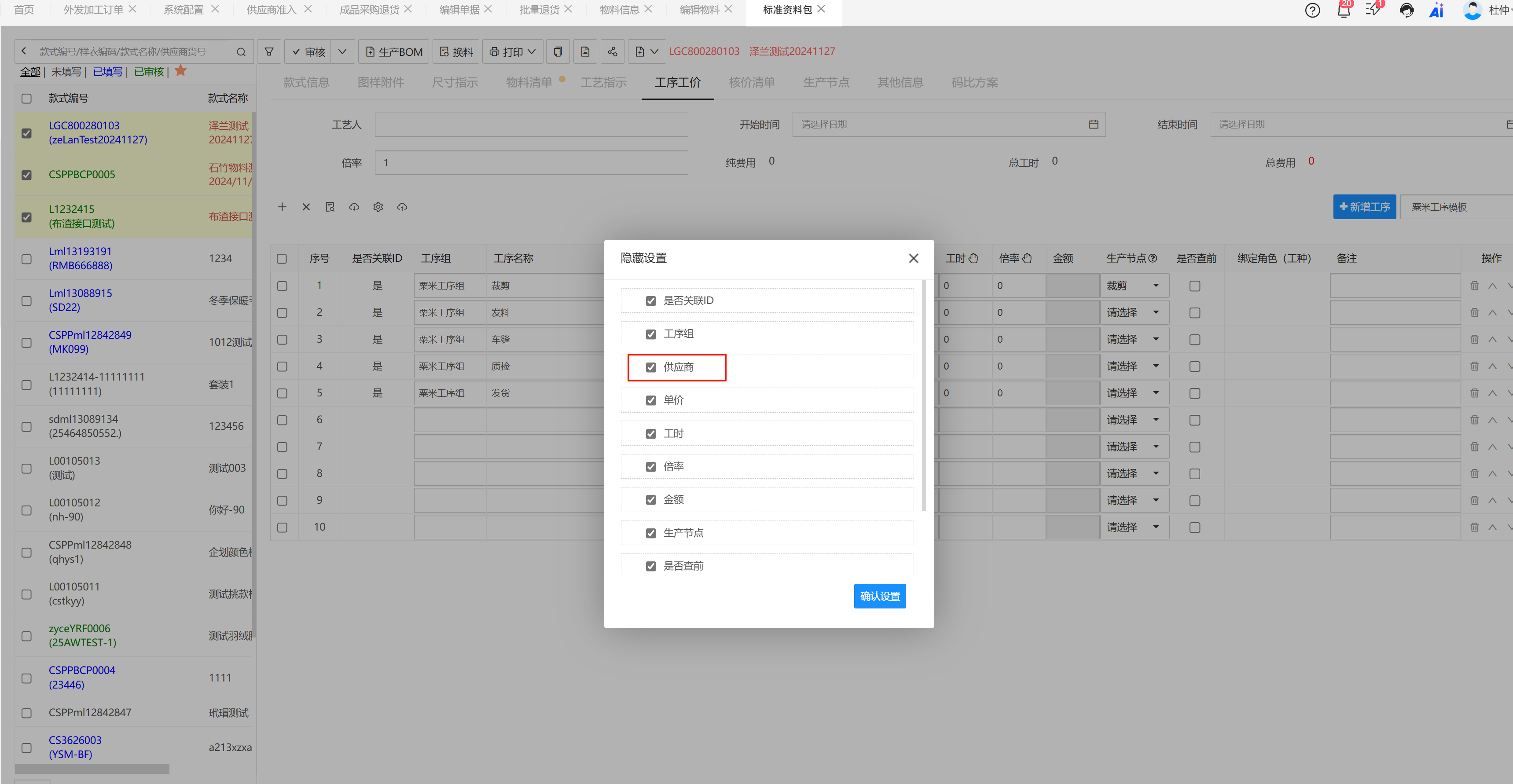Open the help question mark icon
Screen dimensions: 1513x784
(1312, 11)
